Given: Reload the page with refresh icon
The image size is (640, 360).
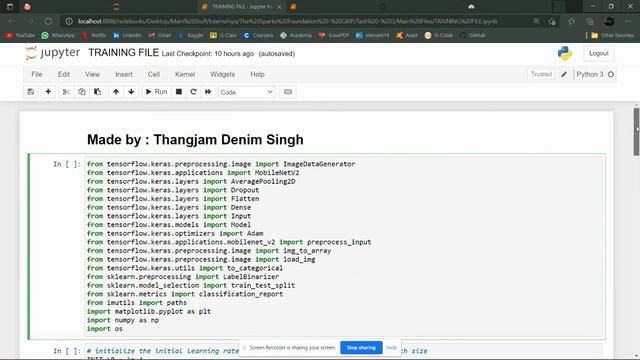Looking at the screenshot, I should click(x=49, y=21).
